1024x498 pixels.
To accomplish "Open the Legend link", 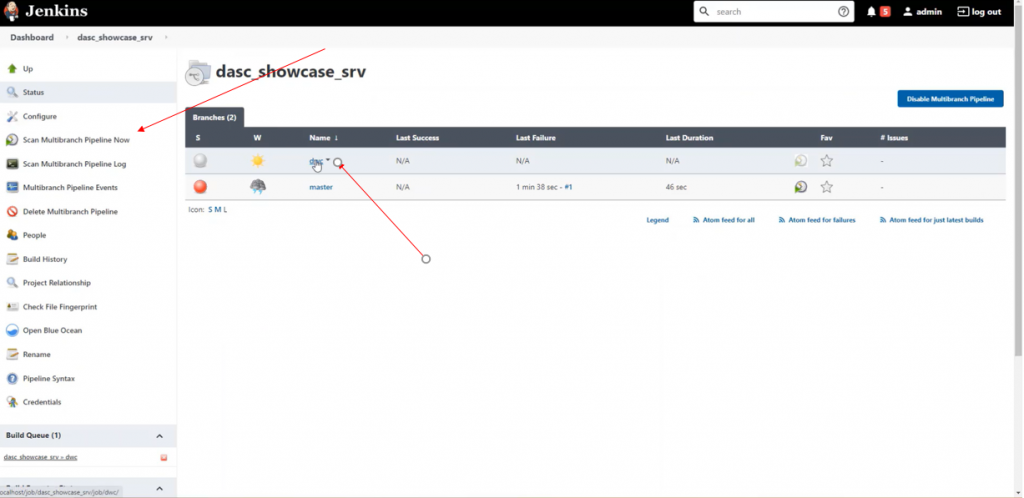I will coord(658,220).
